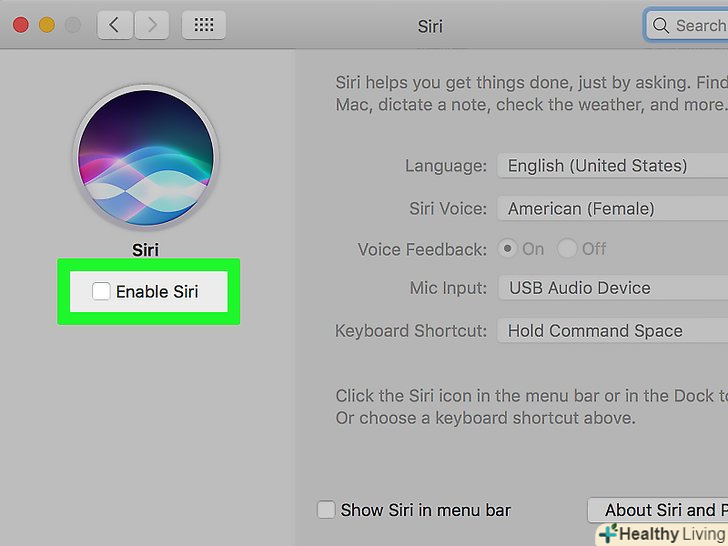728x546 pixels.
Task: Click the Siri label under icon
Action: pos(146,250)
